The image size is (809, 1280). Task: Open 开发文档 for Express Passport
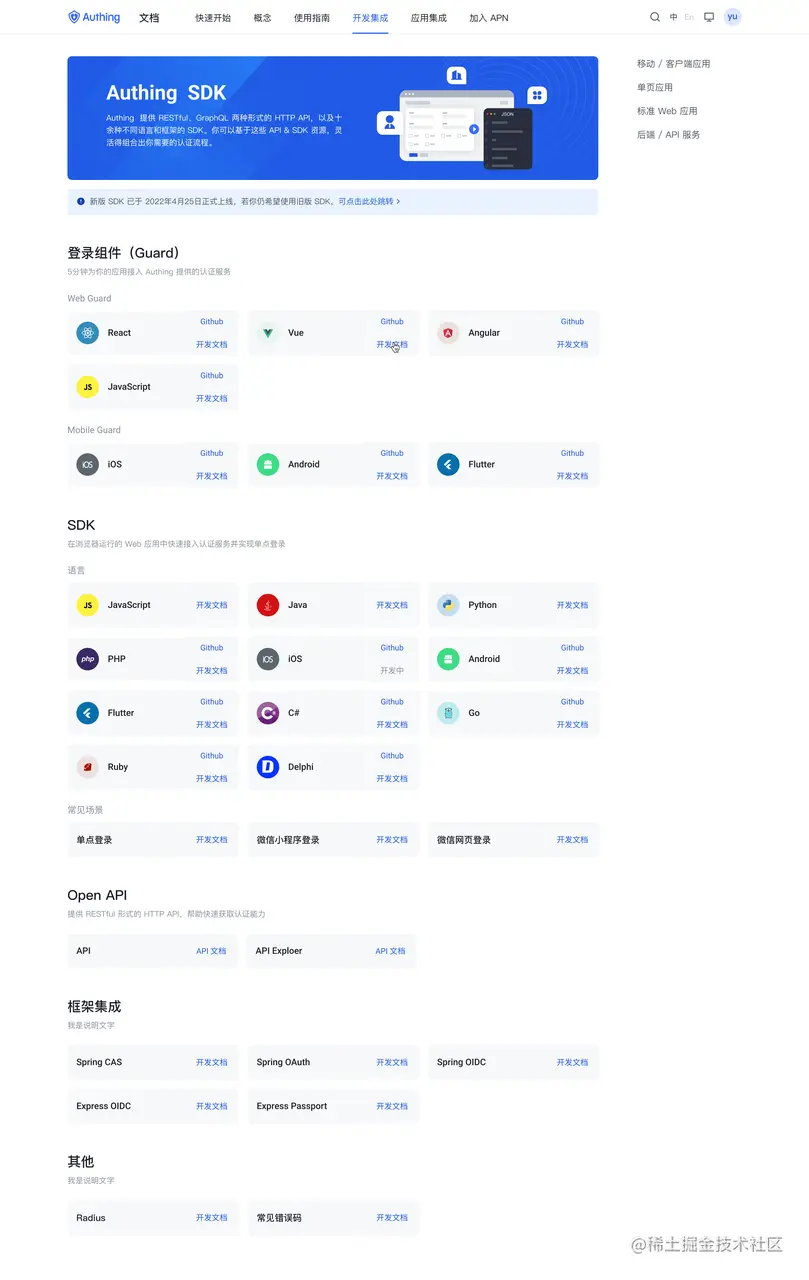[392, 1106]
